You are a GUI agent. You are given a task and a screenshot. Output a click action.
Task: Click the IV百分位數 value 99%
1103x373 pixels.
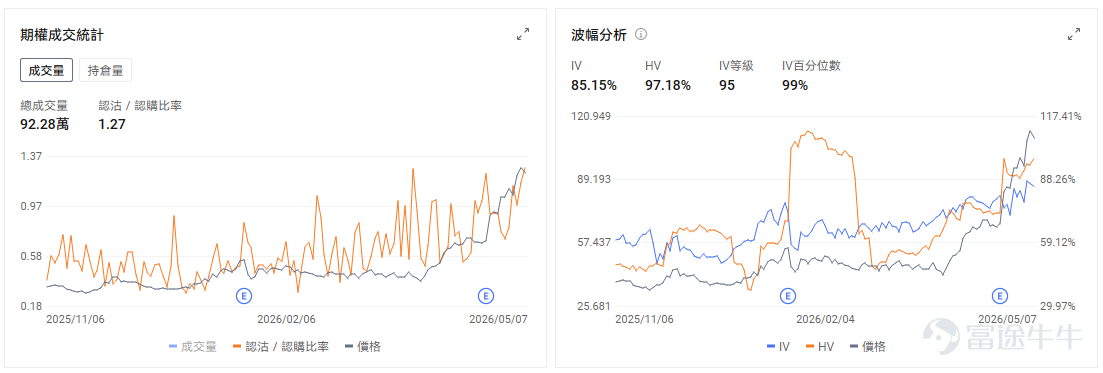pyautogui.click(x=795, y=85)
